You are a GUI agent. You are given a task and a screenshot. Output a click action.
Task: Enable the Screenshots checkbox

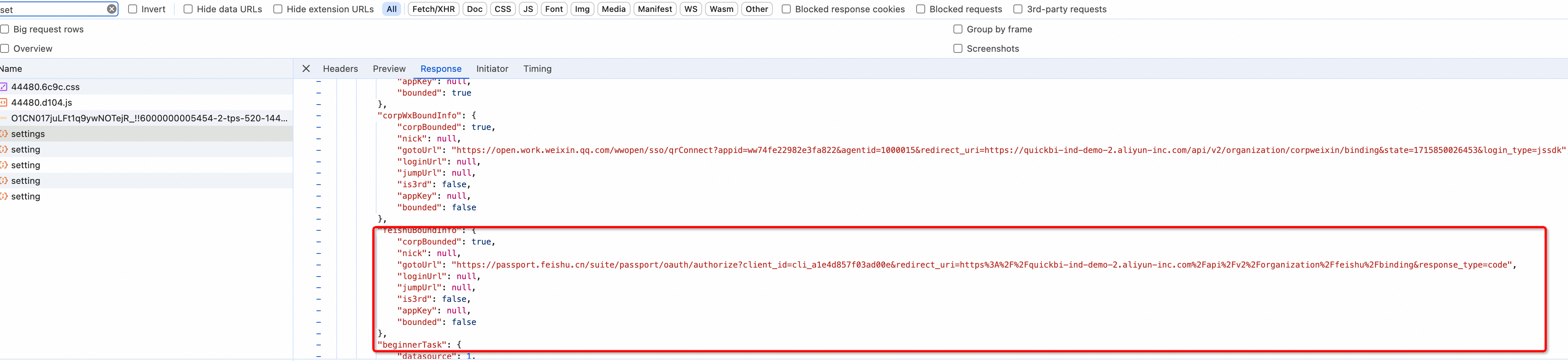(x=958, y=49)
